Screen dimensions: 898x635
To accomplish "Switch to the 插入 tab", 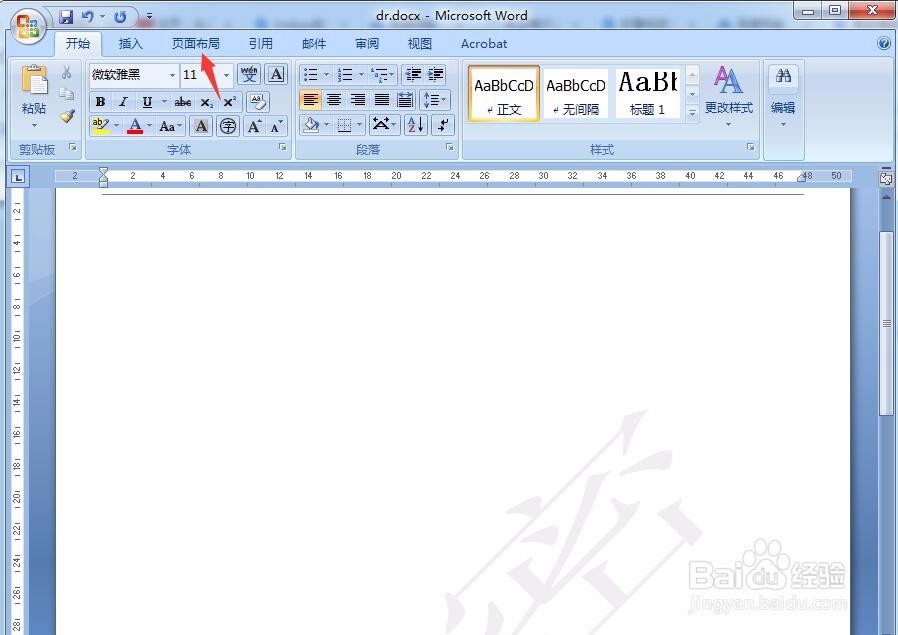I will coord(131,44).
